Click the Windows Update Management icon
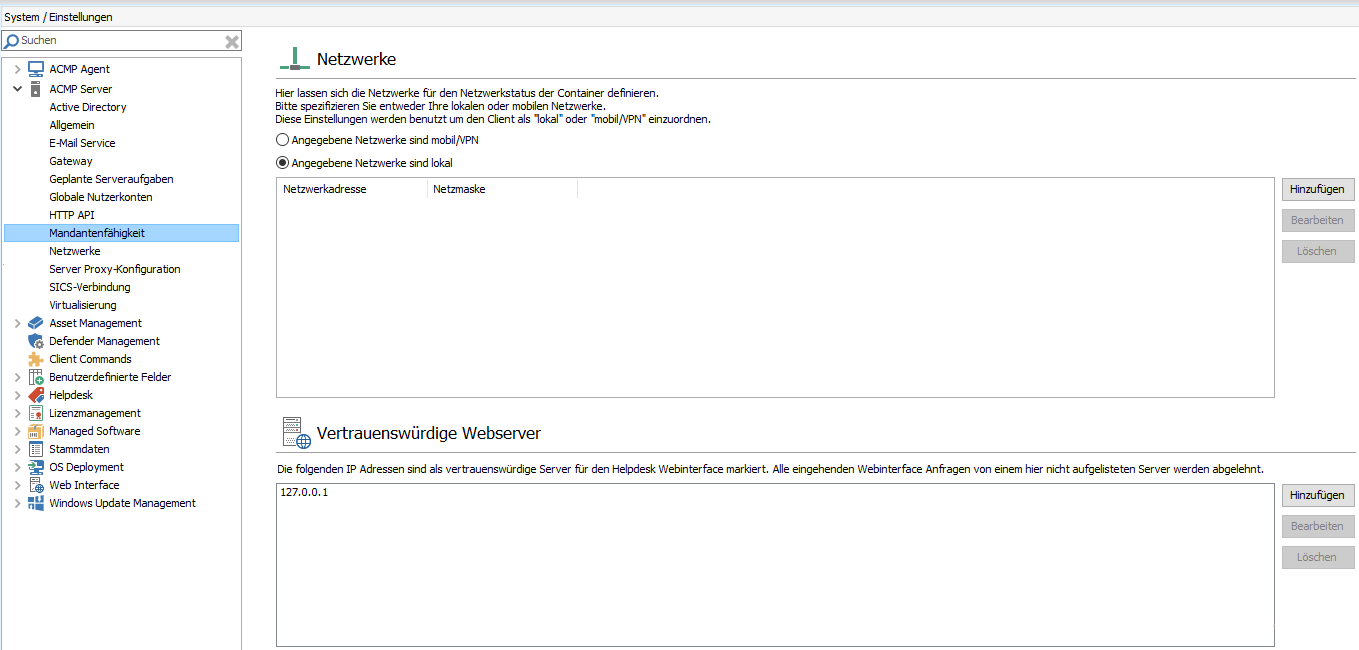 coord(34,503)
